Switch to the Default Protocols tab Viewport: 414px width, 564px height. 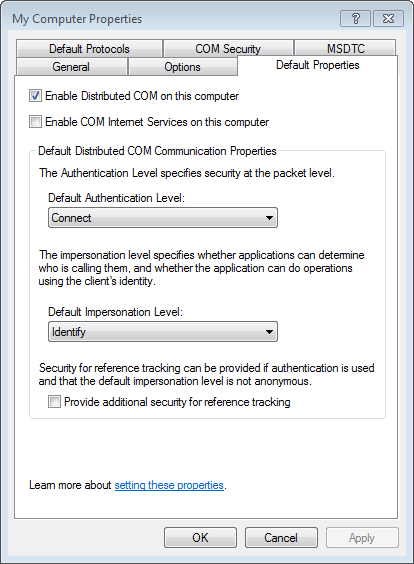(x=89, y=49)
